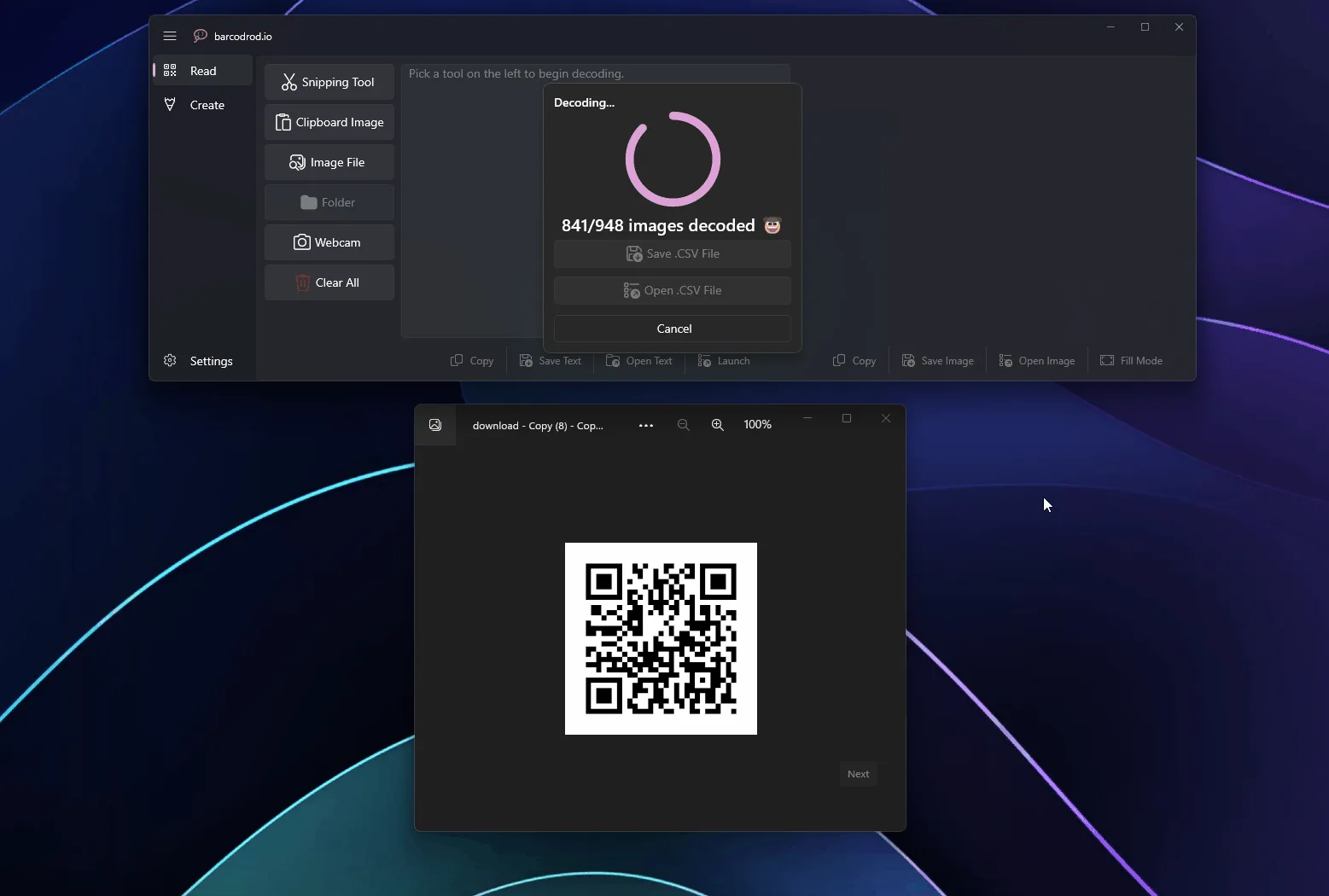Click the pink decoding progress ring

pos(673,159)
